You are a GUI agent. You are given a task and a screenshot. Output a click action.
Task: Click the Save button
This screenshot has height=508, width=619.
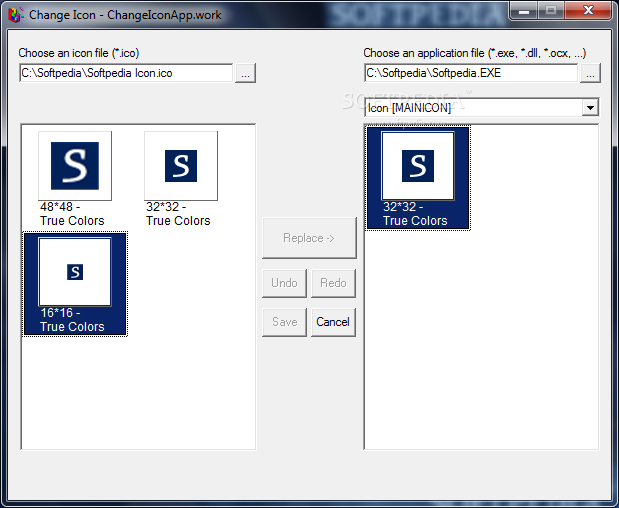(x=284, y=322)
